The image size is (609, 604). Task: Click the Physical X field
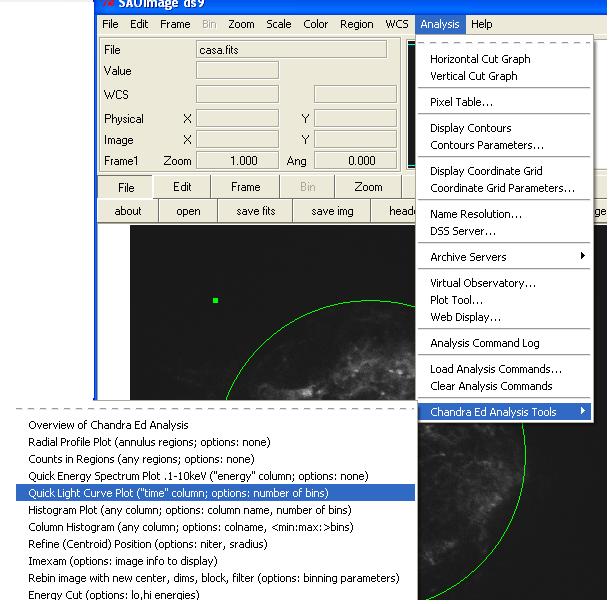coord(237,118)
